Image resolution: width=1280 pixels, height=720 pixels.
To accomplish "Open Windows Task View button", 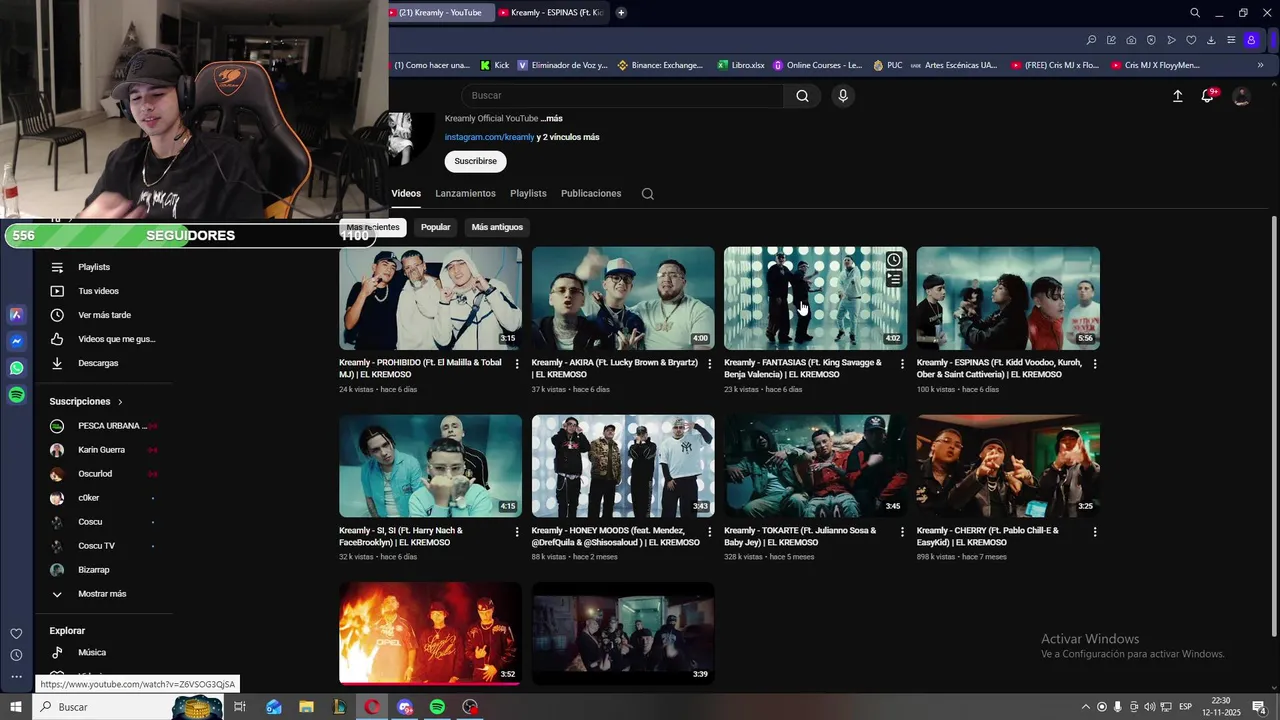I will (x=240, y=707).
